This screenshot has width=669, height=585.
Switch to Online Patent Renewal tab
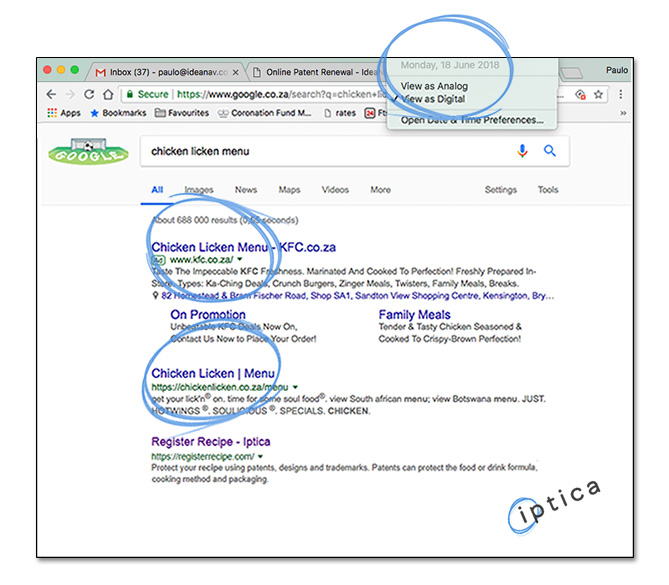tap(316, 72)
